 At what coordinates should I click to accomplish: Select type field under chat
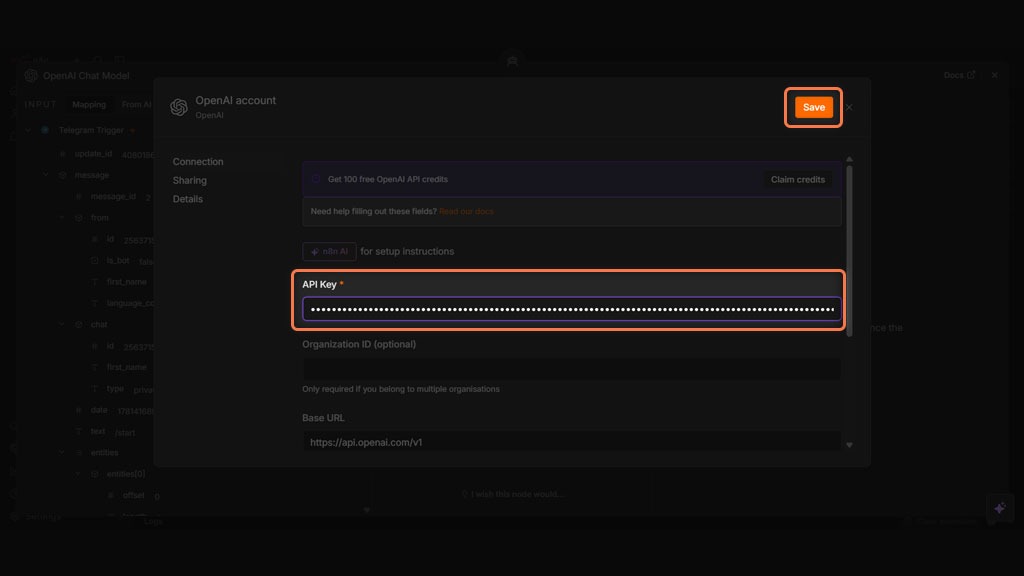coord(115,389)
